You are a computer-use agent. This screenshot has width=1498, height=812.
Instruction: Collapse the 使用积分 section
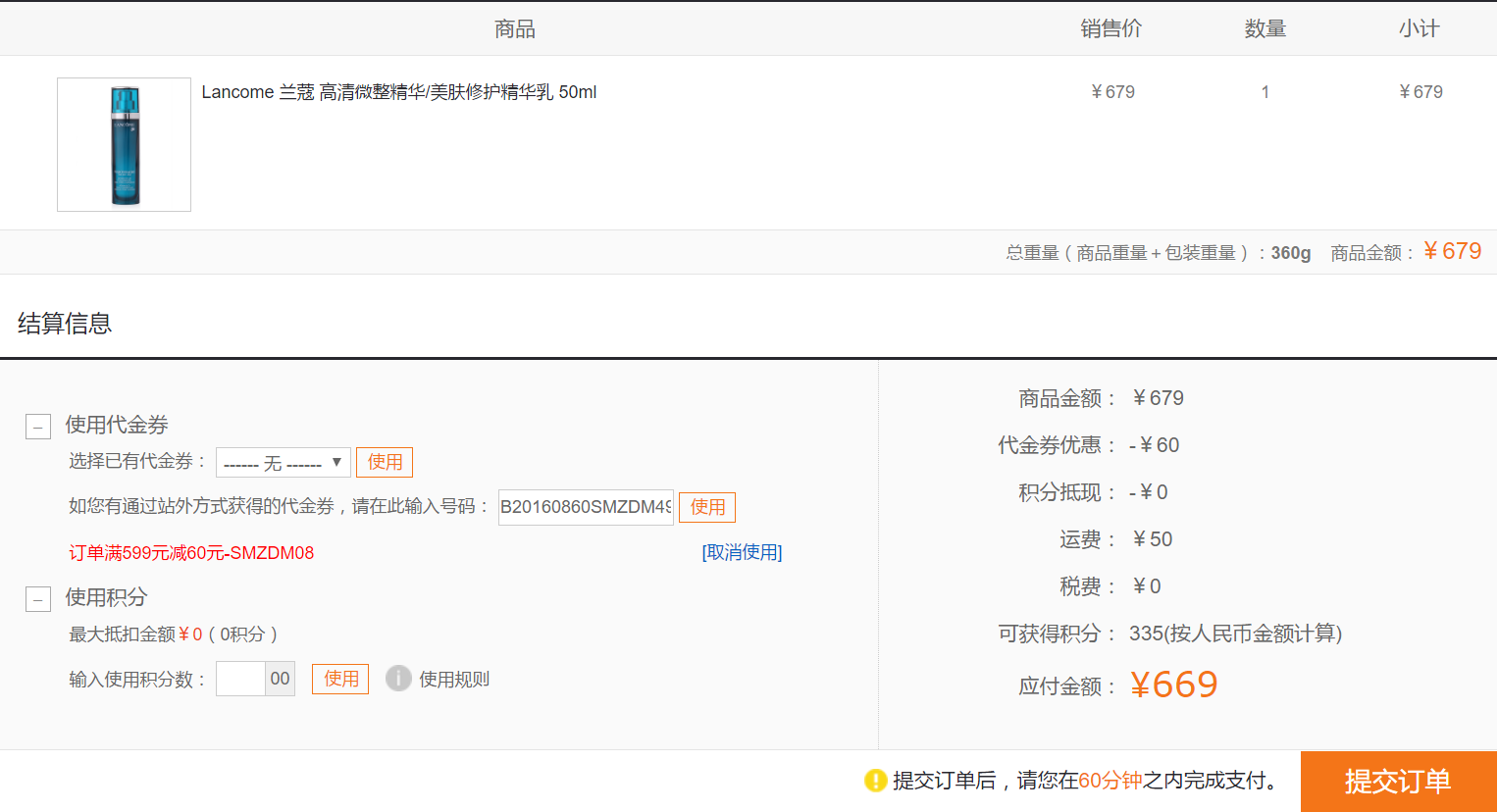tap(38, 599)
